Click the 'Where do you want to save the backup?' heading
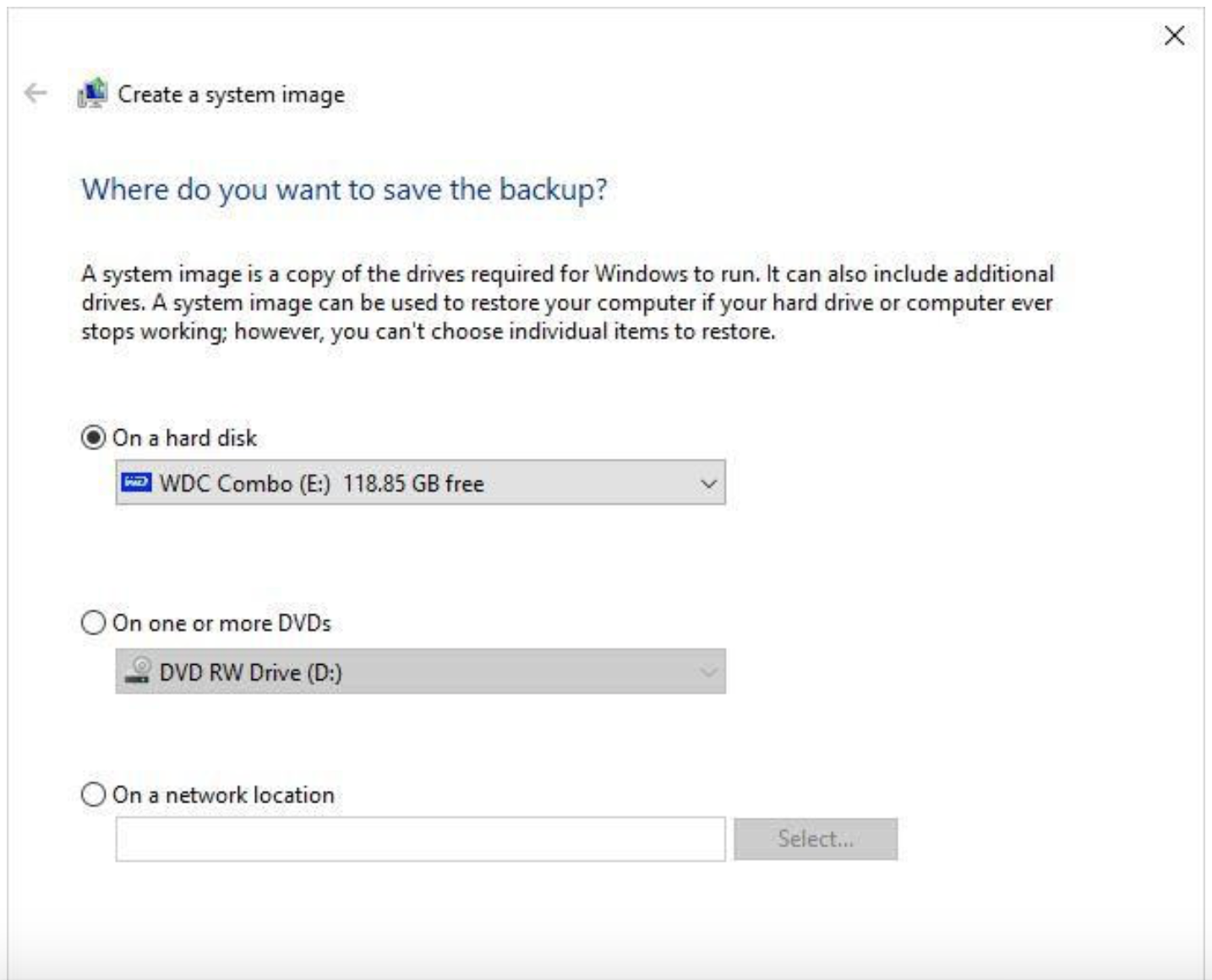The height and width of the screenshot is (980, 1212). point(344,189)
